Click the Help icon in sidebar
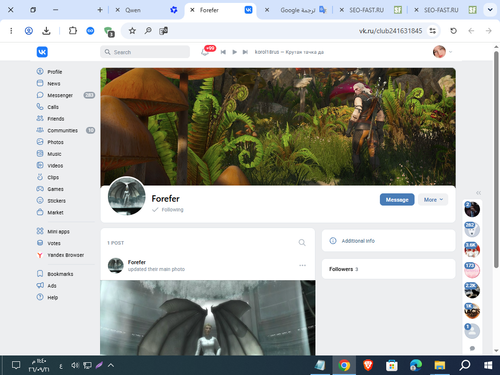500x375 pixels. [x=40, y=297]
